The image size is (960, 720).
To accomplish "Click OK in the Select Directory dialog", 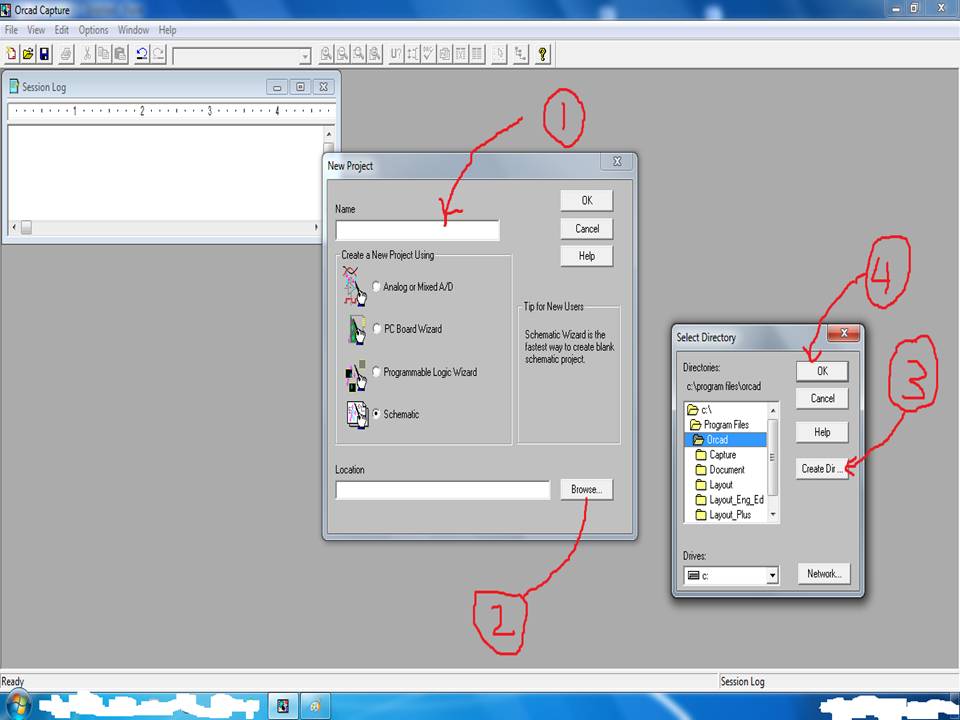I will tap(822, 371).
